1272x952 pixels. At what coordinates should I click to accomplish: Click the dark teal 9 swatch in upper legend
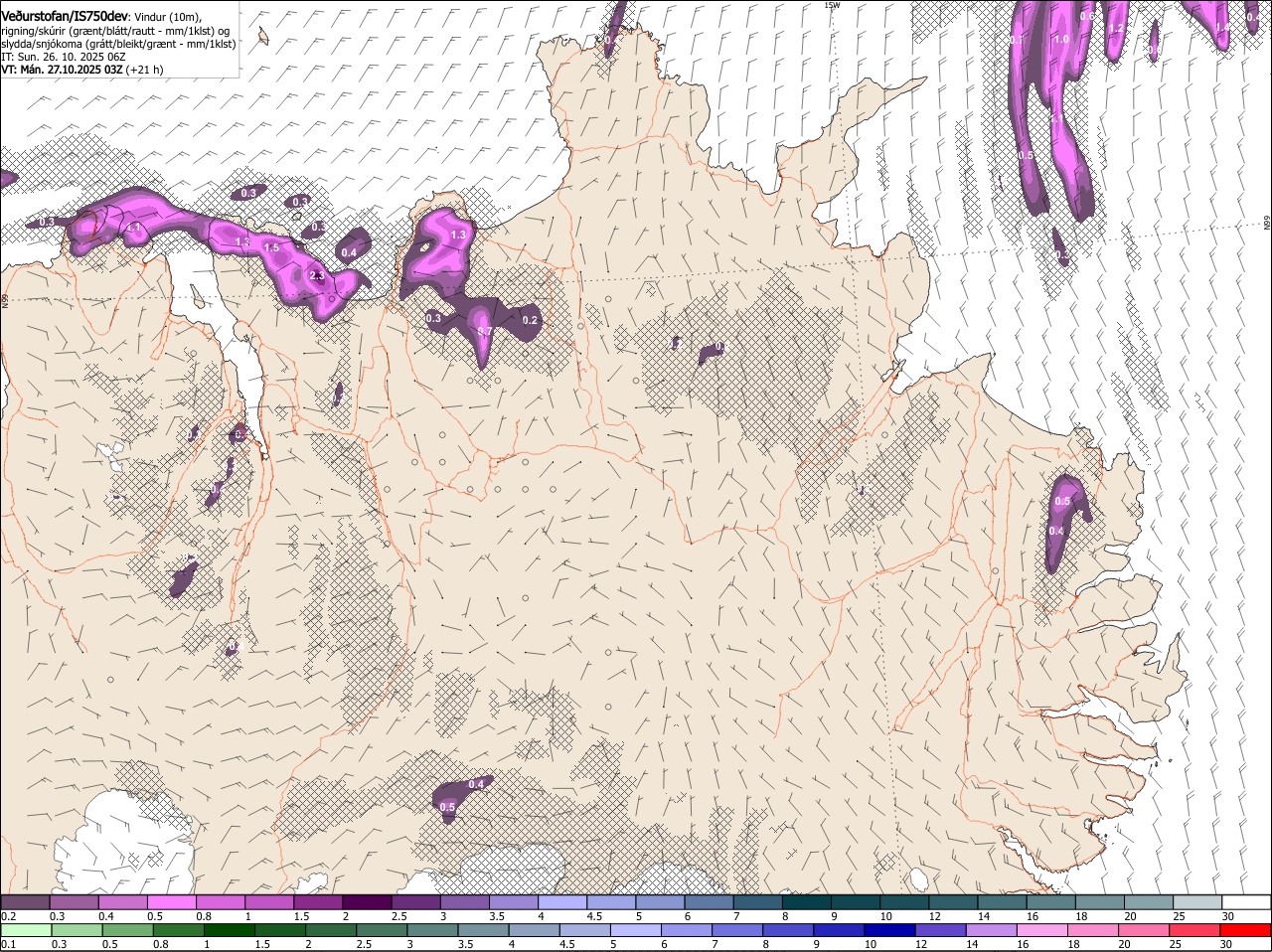(x=857, y=901)
